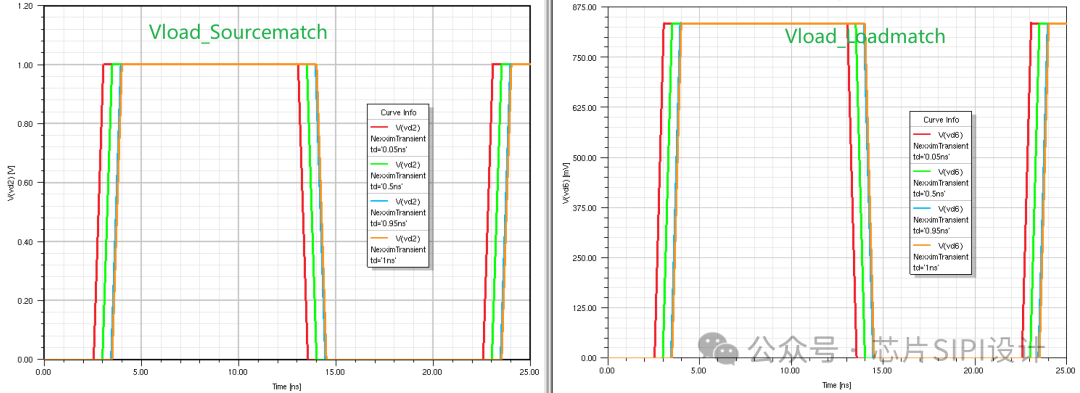Select the Curve Info header in the left plot legend
Screen dimensions: 1080x393
click(398, 112)
